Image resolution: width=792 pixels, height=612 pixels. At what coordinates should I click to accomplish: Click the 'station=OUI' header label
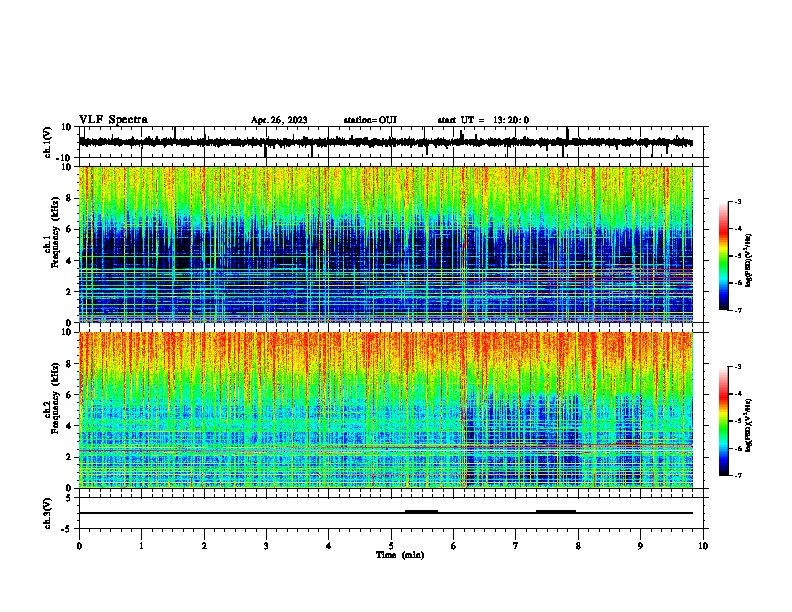(370, 120)
